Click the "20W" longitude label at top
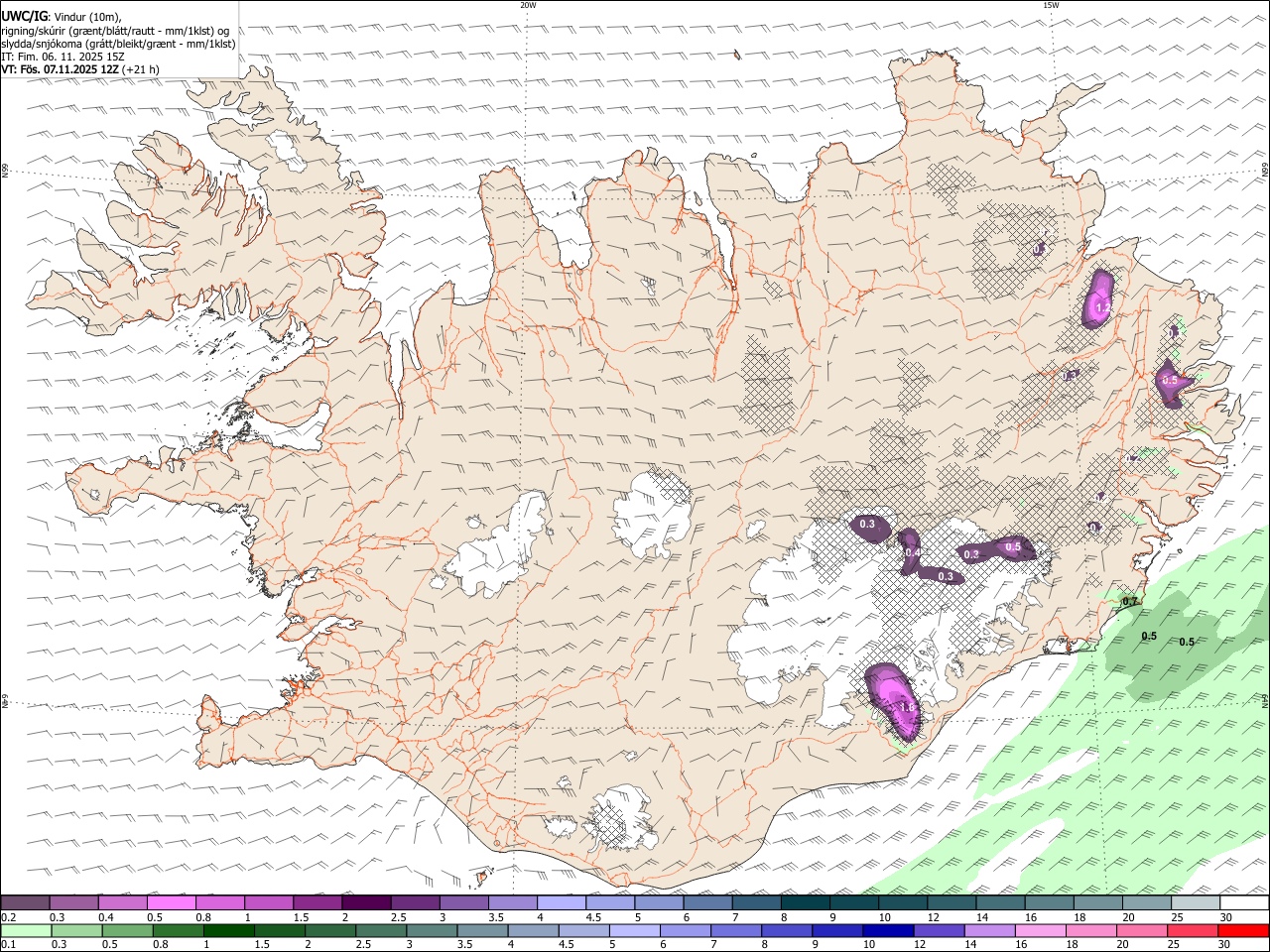Viewport: 1270px width, 952px height. coord(528,5)
